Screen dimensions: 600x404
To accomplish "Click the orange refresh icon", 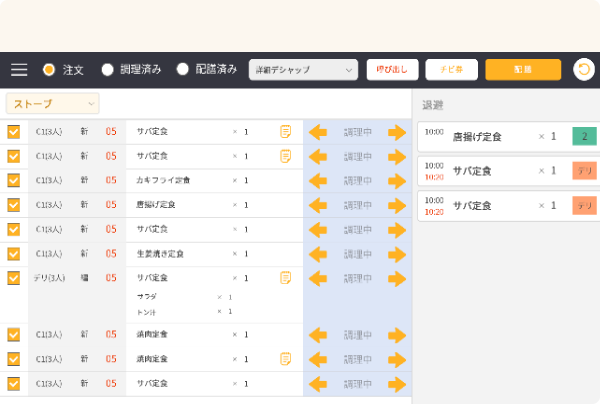I will pos(583,70).
